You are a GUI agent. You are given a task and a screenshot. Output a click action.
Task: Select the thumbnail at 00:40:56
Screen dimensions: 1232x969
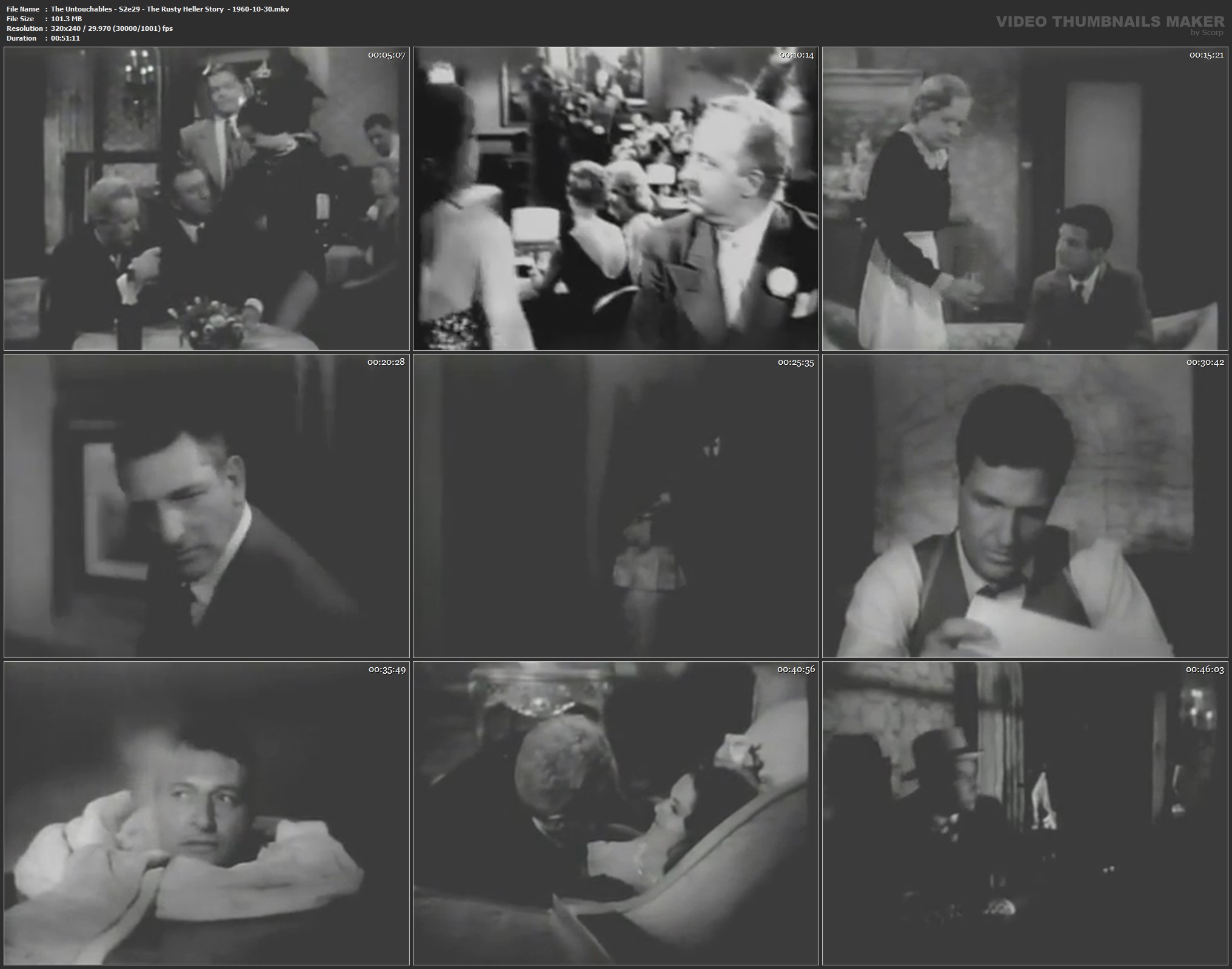click(x=616, y=813)
